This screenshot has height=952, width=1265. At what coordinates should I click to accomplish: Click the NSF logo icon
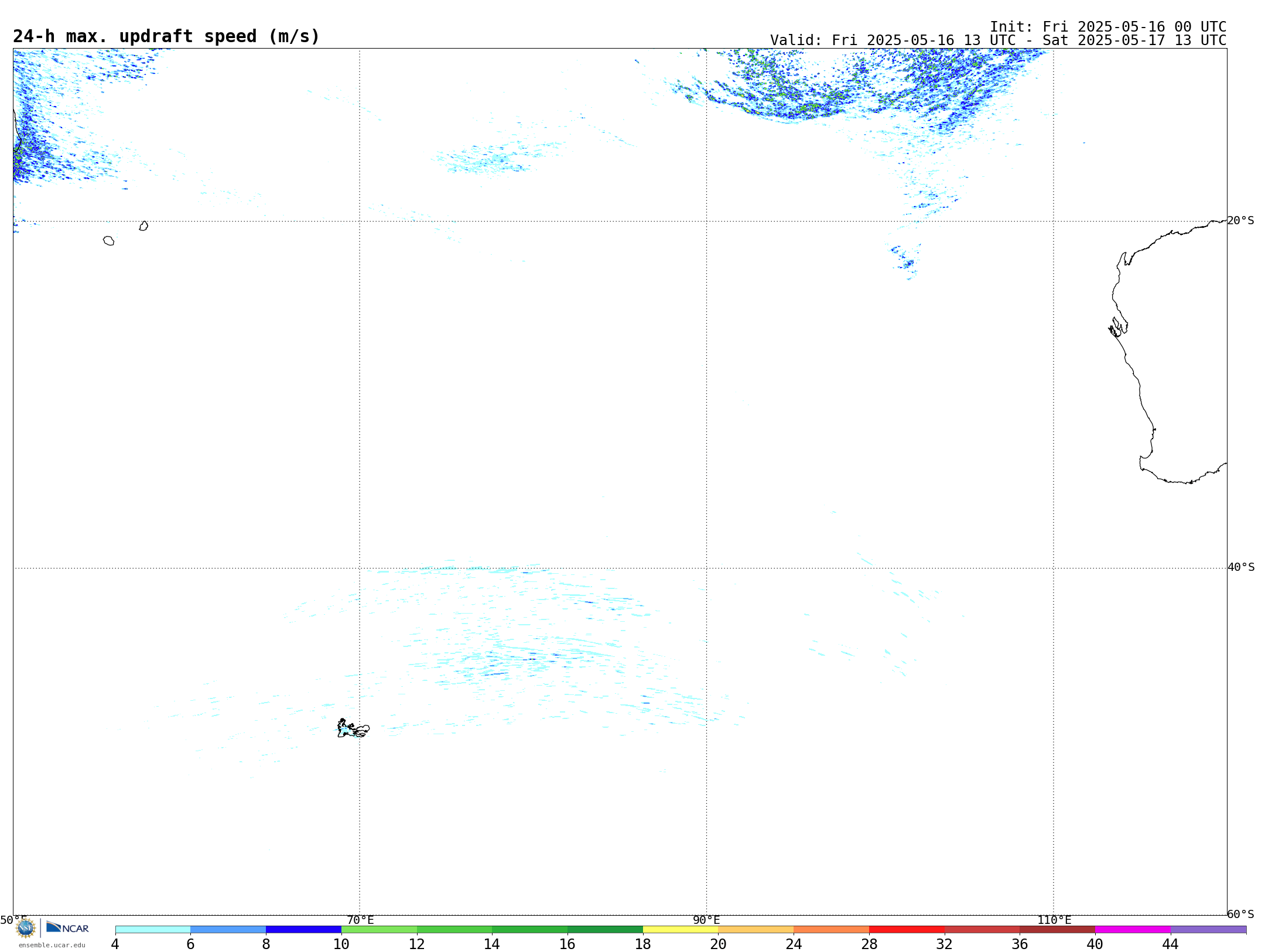[x=26, y=928]
